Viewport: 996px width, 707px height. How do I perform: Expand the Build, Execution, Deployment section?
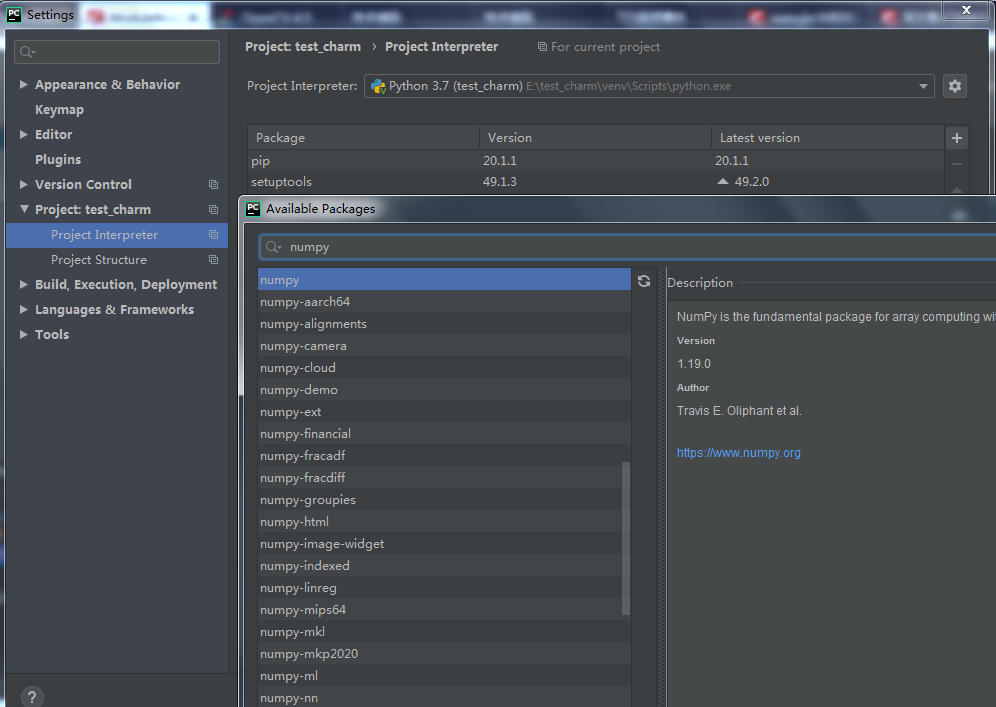23,284
